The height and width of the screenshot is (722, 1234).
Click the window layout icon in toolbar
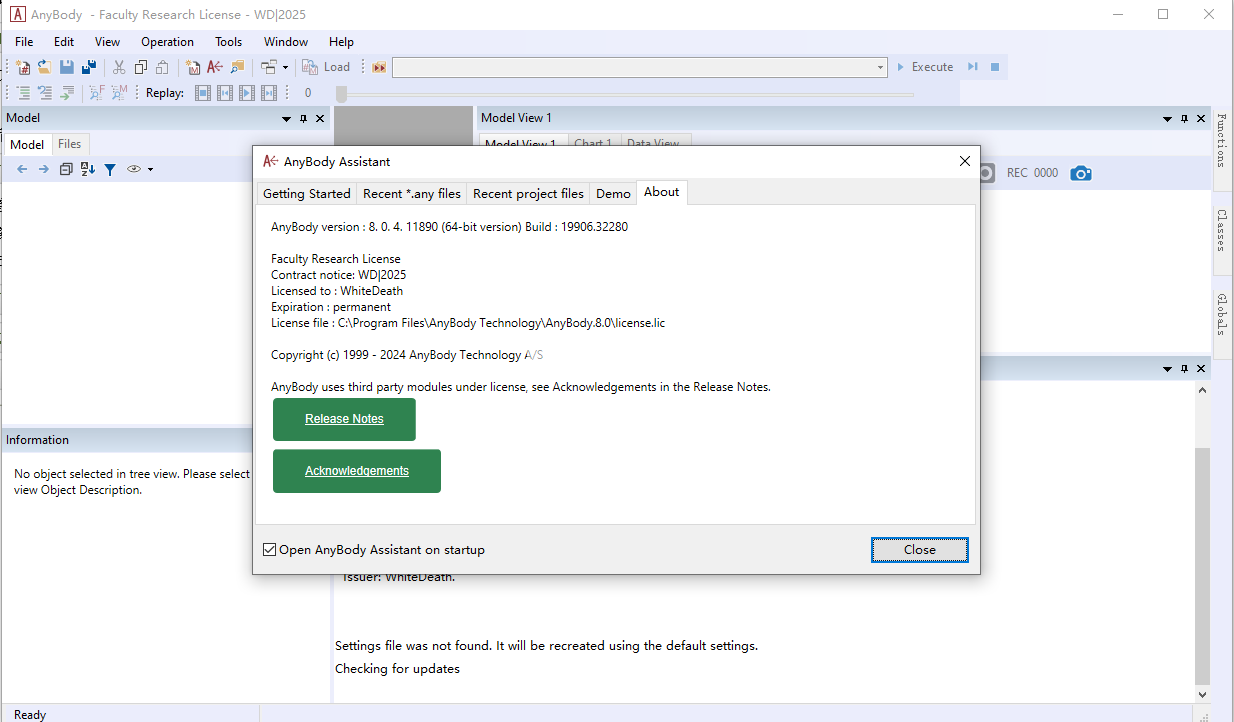coord(269,67)
